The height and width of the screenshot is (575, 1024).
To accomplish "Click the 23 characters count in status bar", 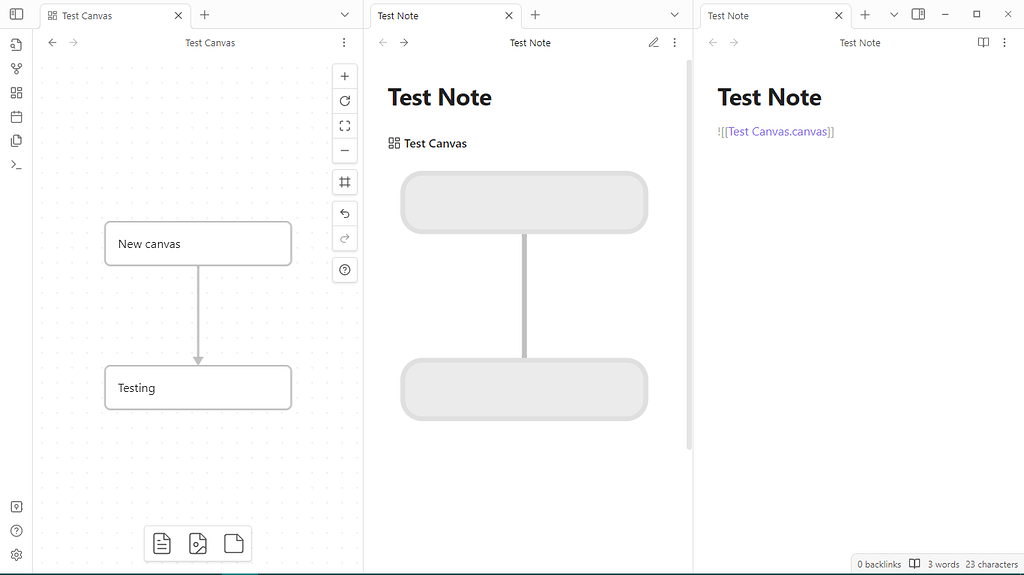I will click(991, 565).
